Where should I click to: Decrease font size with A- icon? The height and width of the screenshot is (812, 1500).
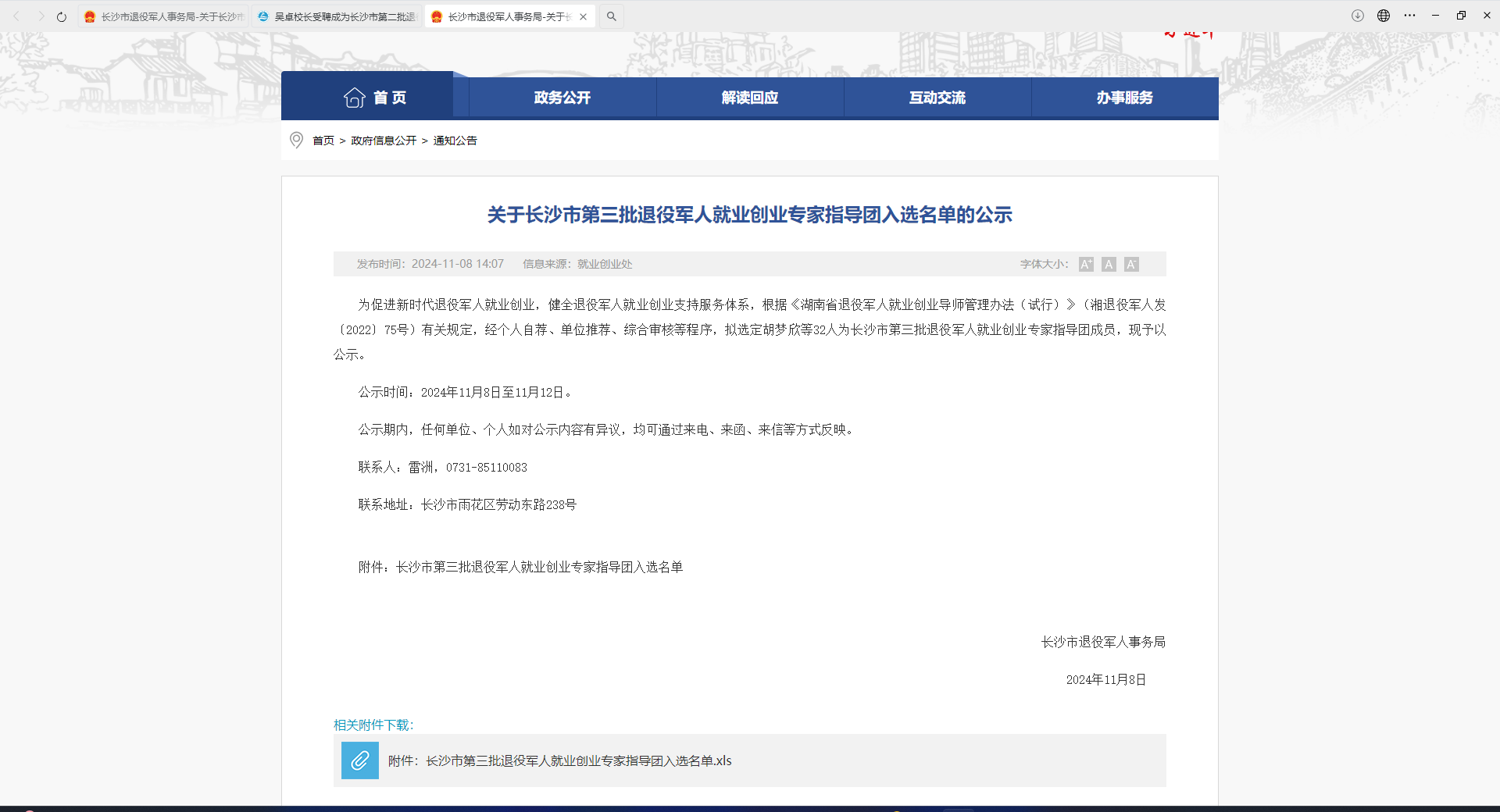pyautogui.click(x=1131, y=265)
